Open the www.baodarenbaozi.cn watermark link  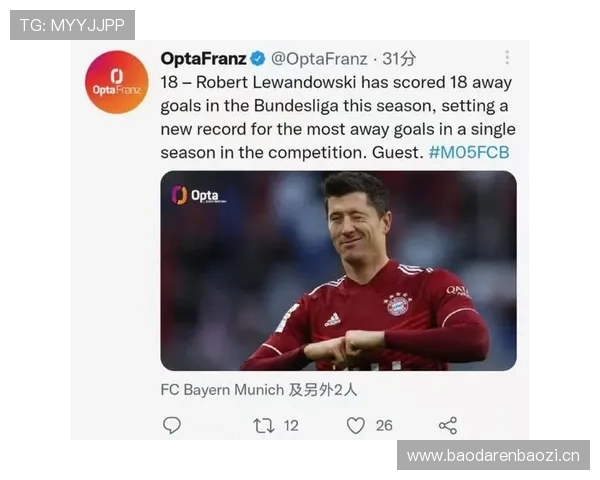pos(493,456)
